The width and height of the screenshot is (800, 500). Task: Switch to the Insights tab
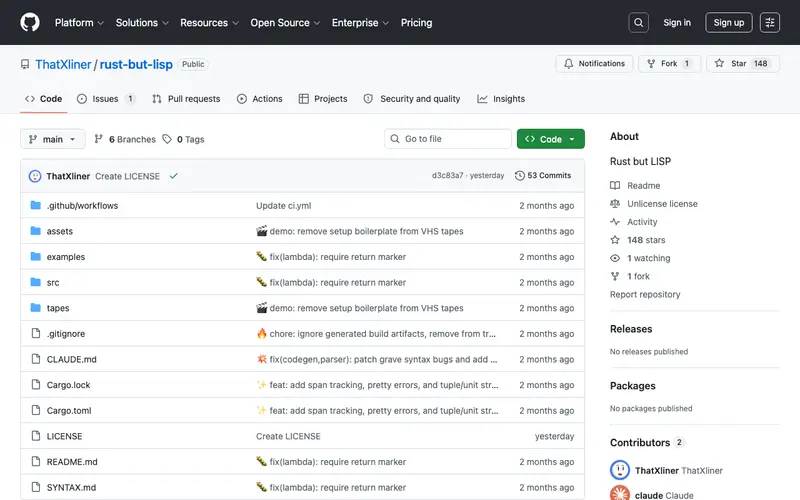click(x=501, y=99)
